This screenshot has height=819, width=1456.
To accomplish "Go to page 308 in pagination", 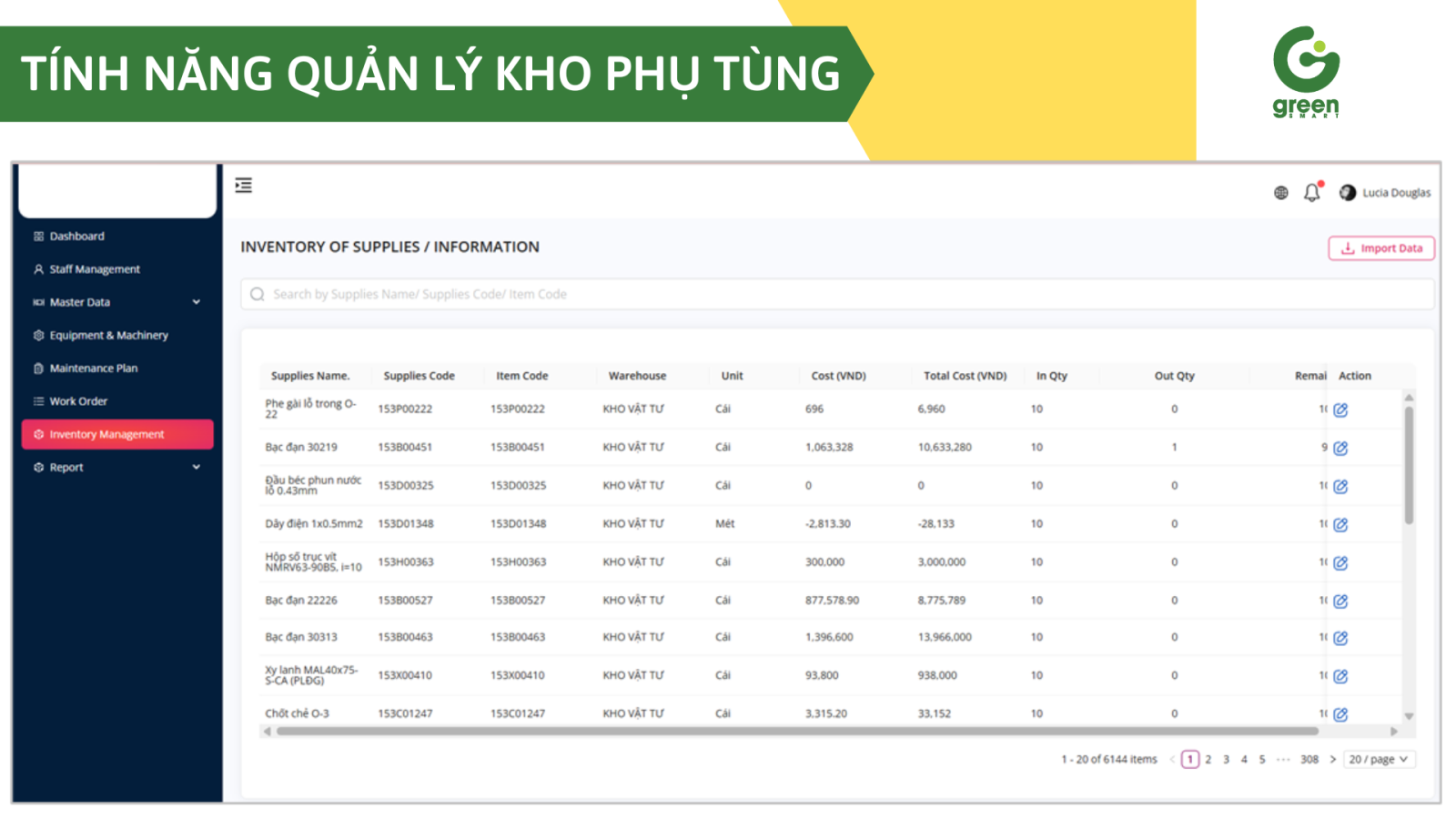I will click(1309, 759).
